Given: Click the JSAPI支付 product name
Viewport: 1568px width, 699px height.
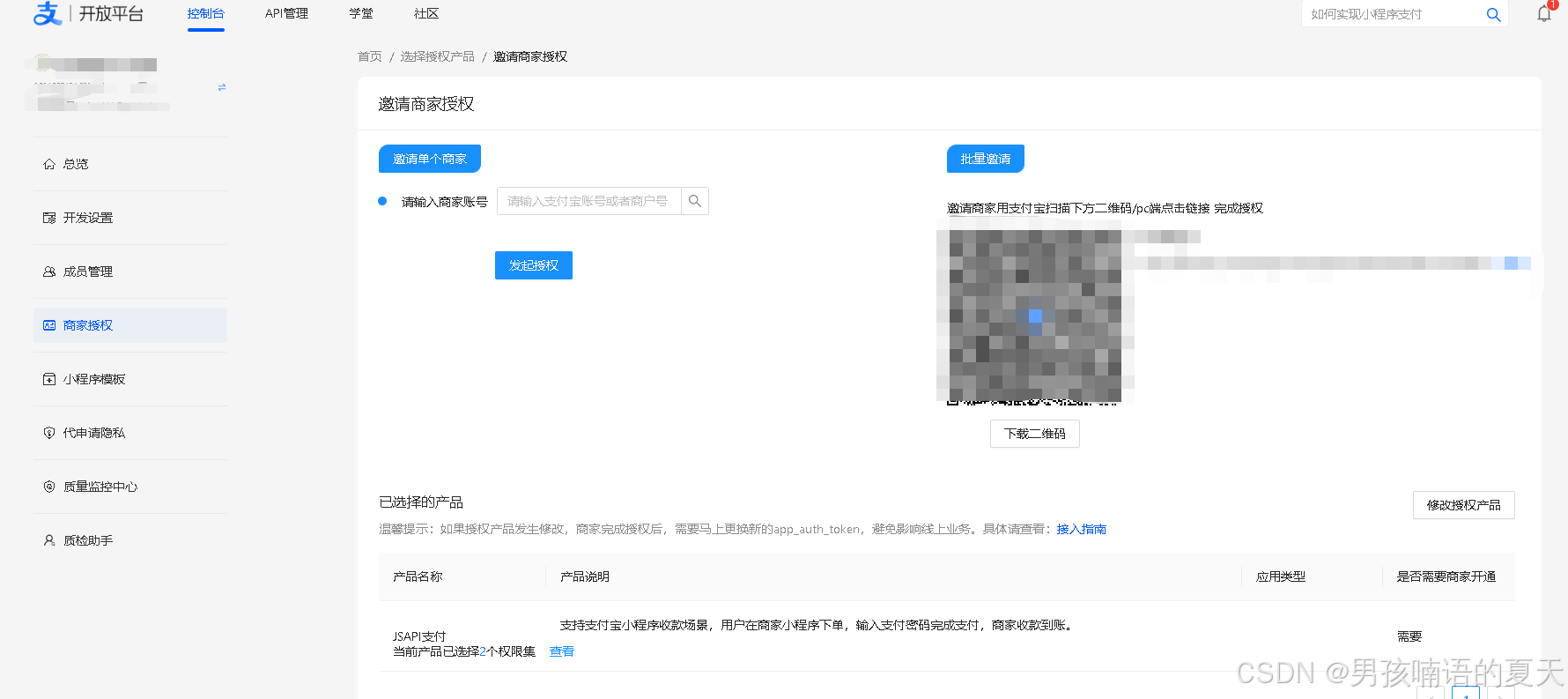Looking at the screenshot, I should [419, 636].
